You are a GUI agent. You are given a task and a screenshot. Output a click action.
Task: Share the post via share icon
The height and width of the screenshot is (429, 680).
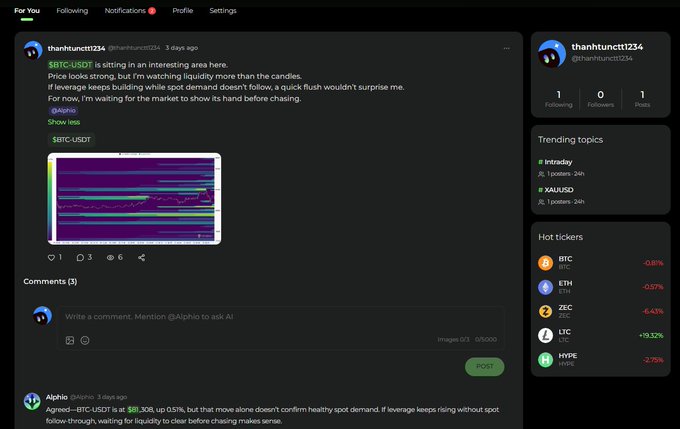coord(141,258)
